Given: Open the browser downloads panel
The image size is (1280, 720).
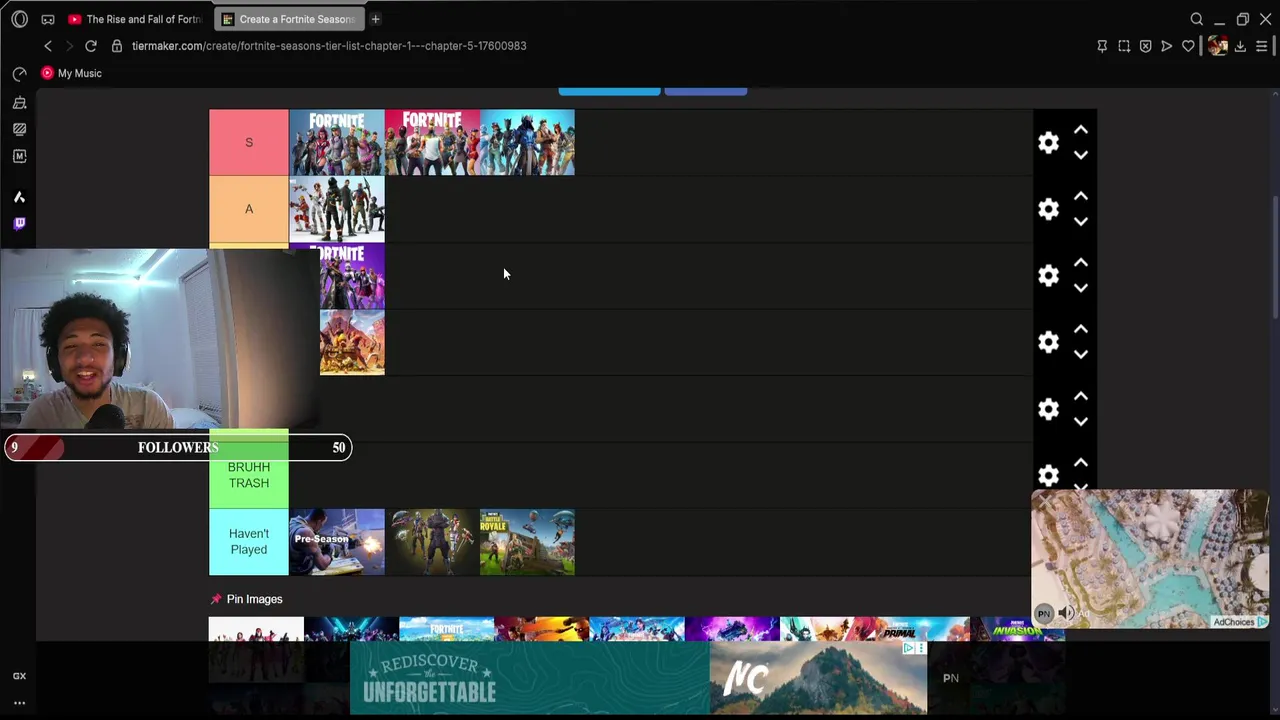Looking at the screenshot, I should tap(1240, 46).
